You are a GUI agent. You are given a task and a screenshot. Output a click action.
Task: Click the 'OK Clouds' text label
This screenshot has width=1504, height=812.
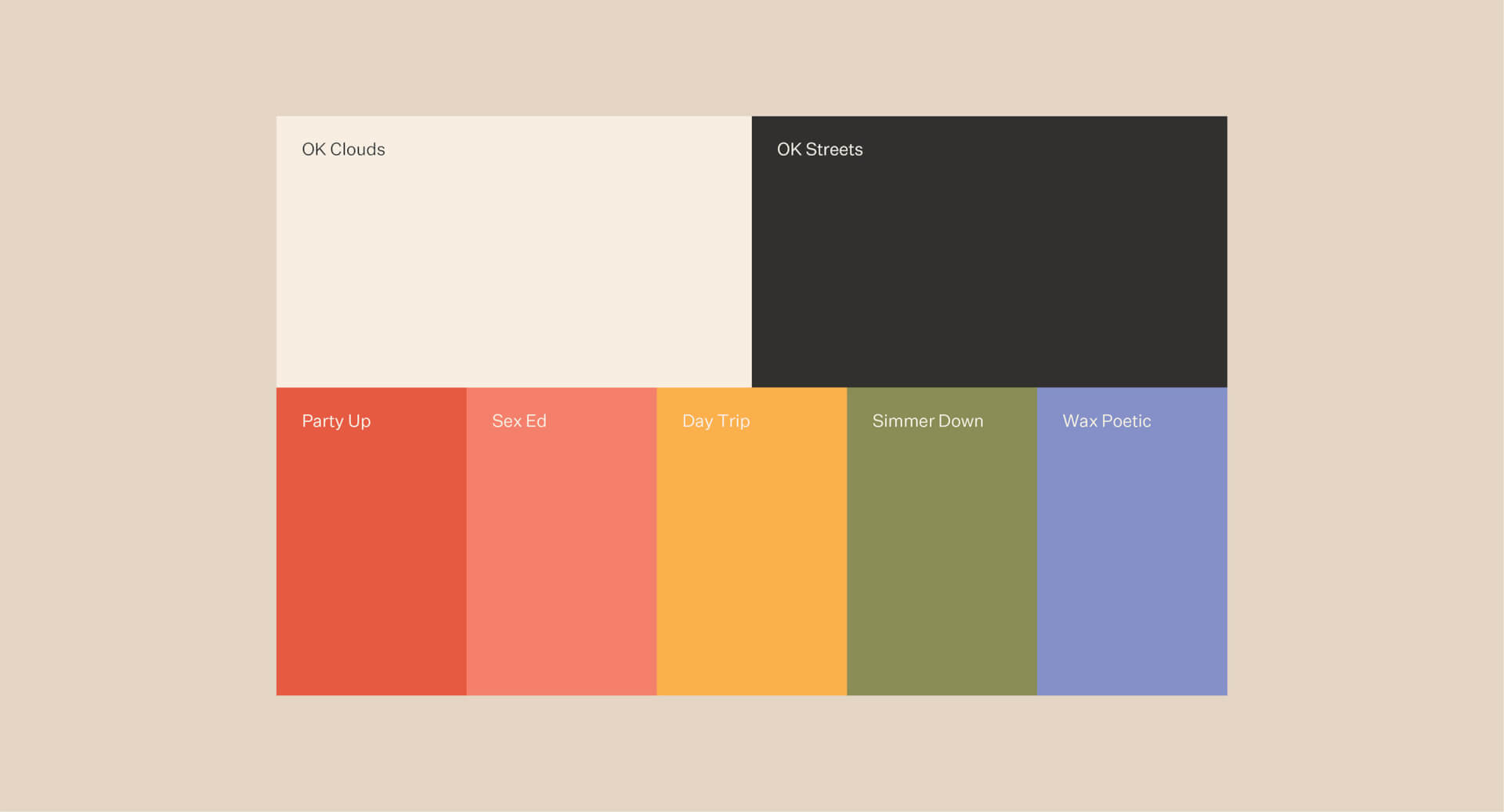pyautogui.click(x=343, y=150)
